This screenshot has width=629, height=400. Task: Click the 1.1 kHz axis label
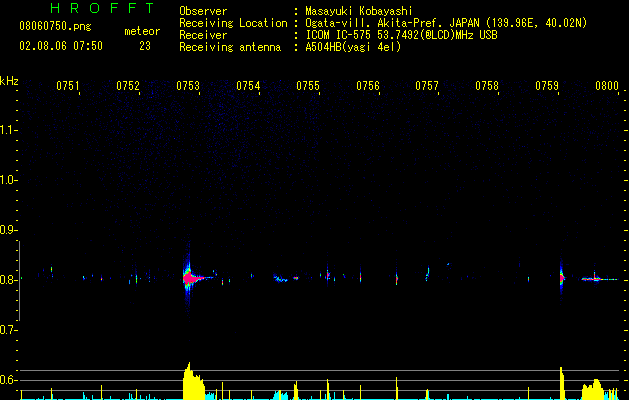pyautogui.click(x=7, y=130)
